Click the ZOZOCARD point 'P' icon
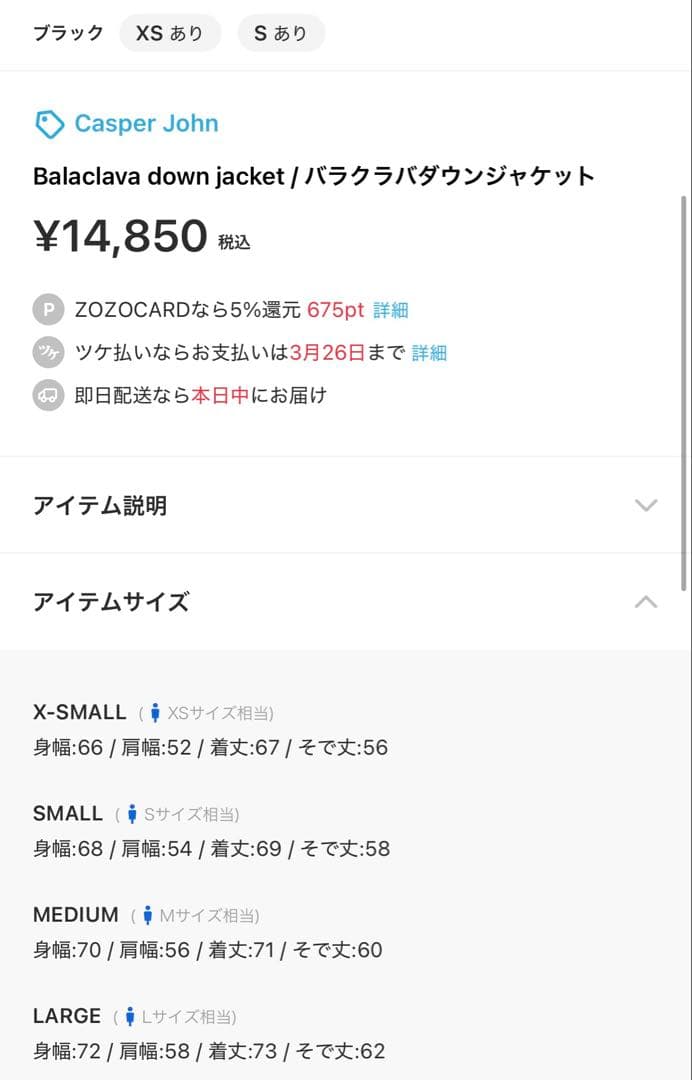692x1080 pixels. coord(47,309)
